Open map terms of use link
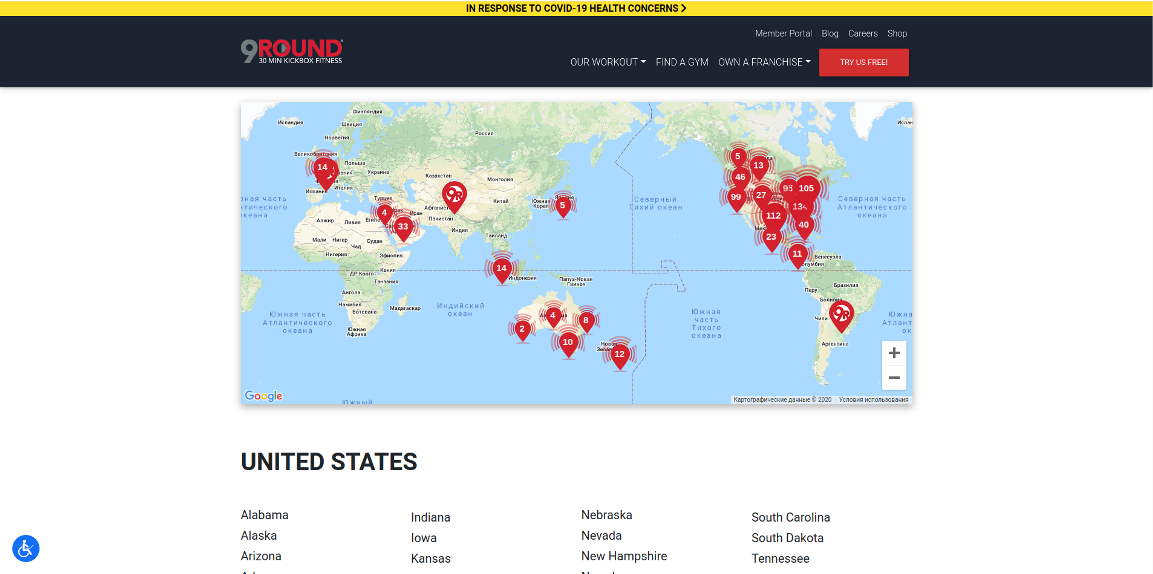1153x574 pixels. [x=874, y=400]
